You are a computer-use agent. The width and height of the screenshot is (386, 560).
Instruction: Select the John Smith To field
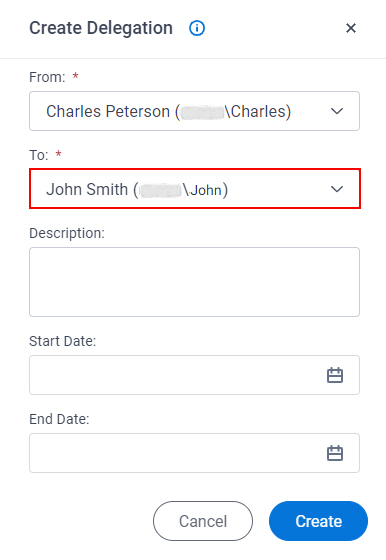pos(195,189)
